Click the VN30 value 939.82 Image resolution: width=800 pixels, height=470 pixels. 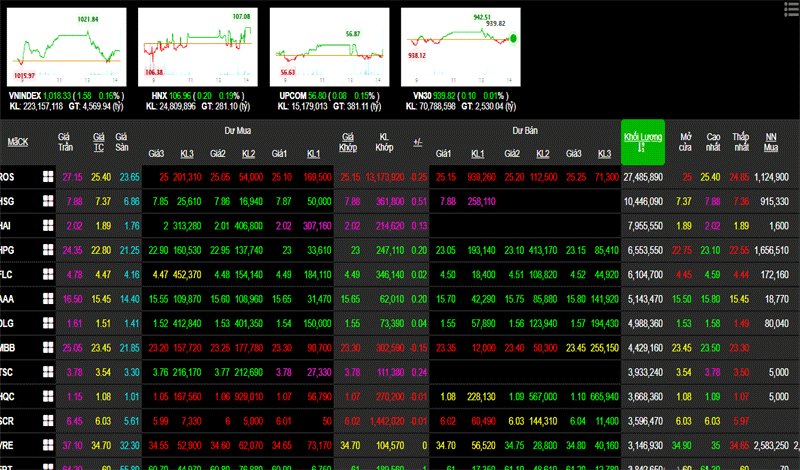[x=444, y=96]
